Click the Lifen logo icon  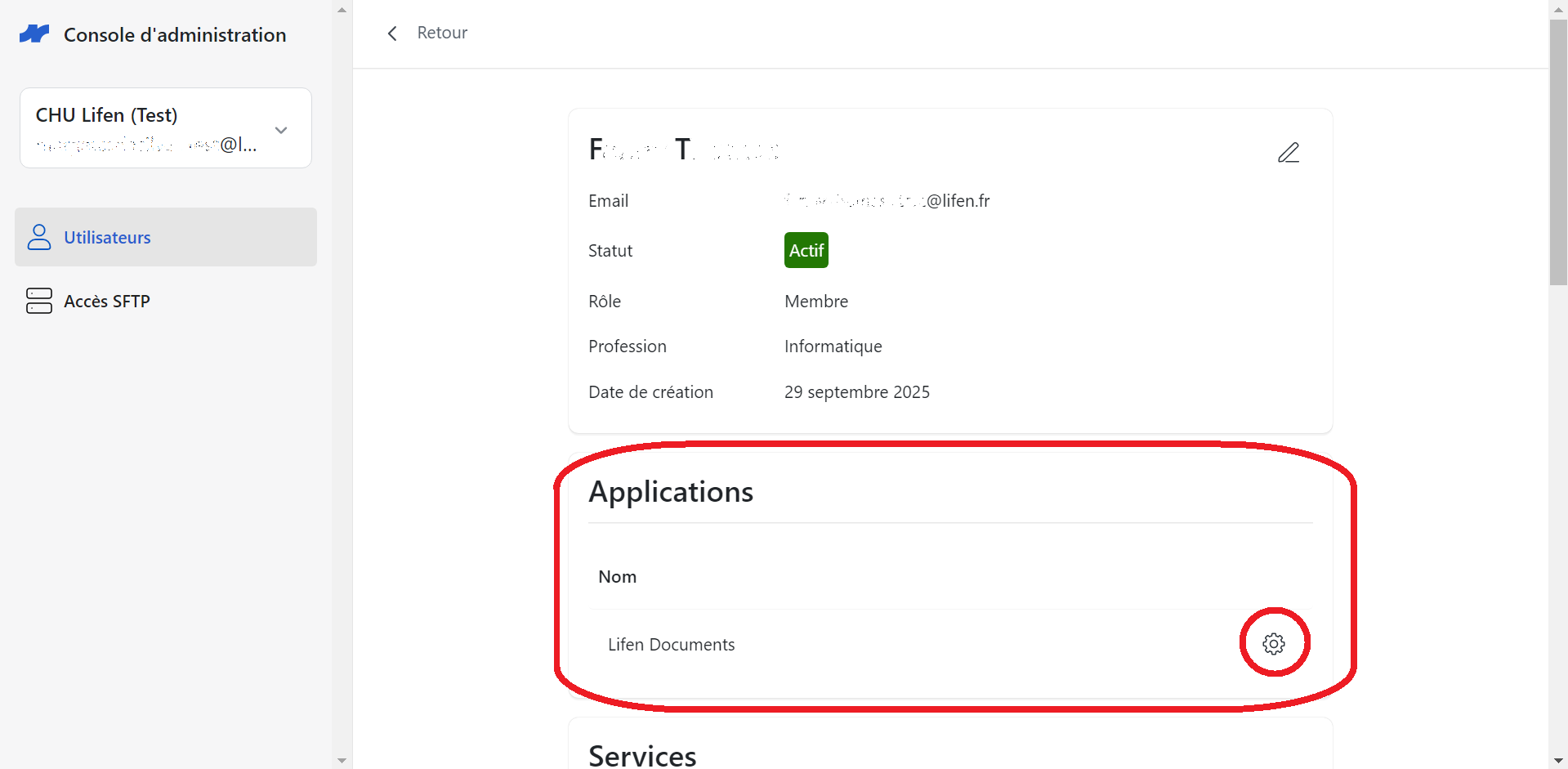[x=34, y=34]
